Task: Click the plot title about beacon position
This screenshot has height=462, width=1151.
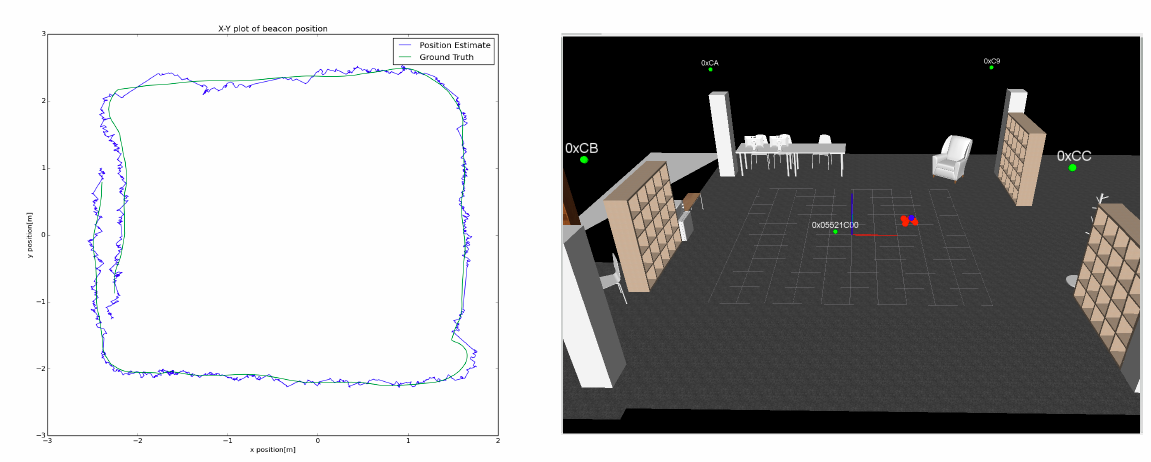Action: tap(272, 28)
